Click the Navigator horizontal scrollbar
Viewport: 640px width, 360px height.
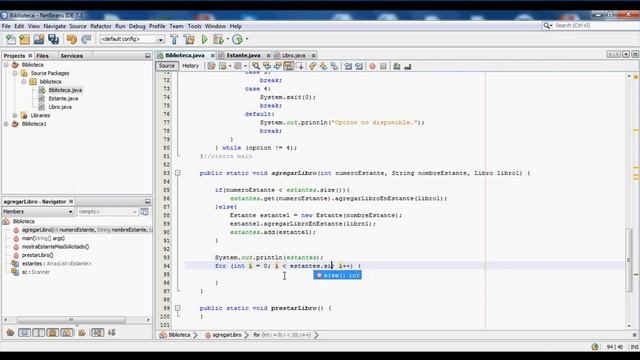71,320
